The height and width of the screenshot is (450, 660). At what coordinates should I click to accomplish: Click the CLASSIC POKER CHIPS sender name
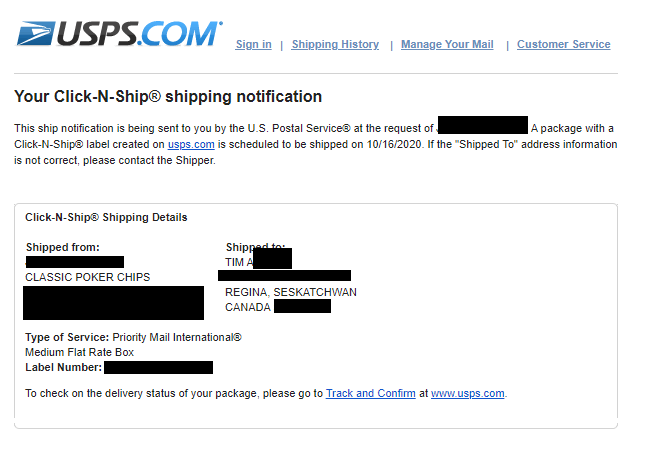87,277
